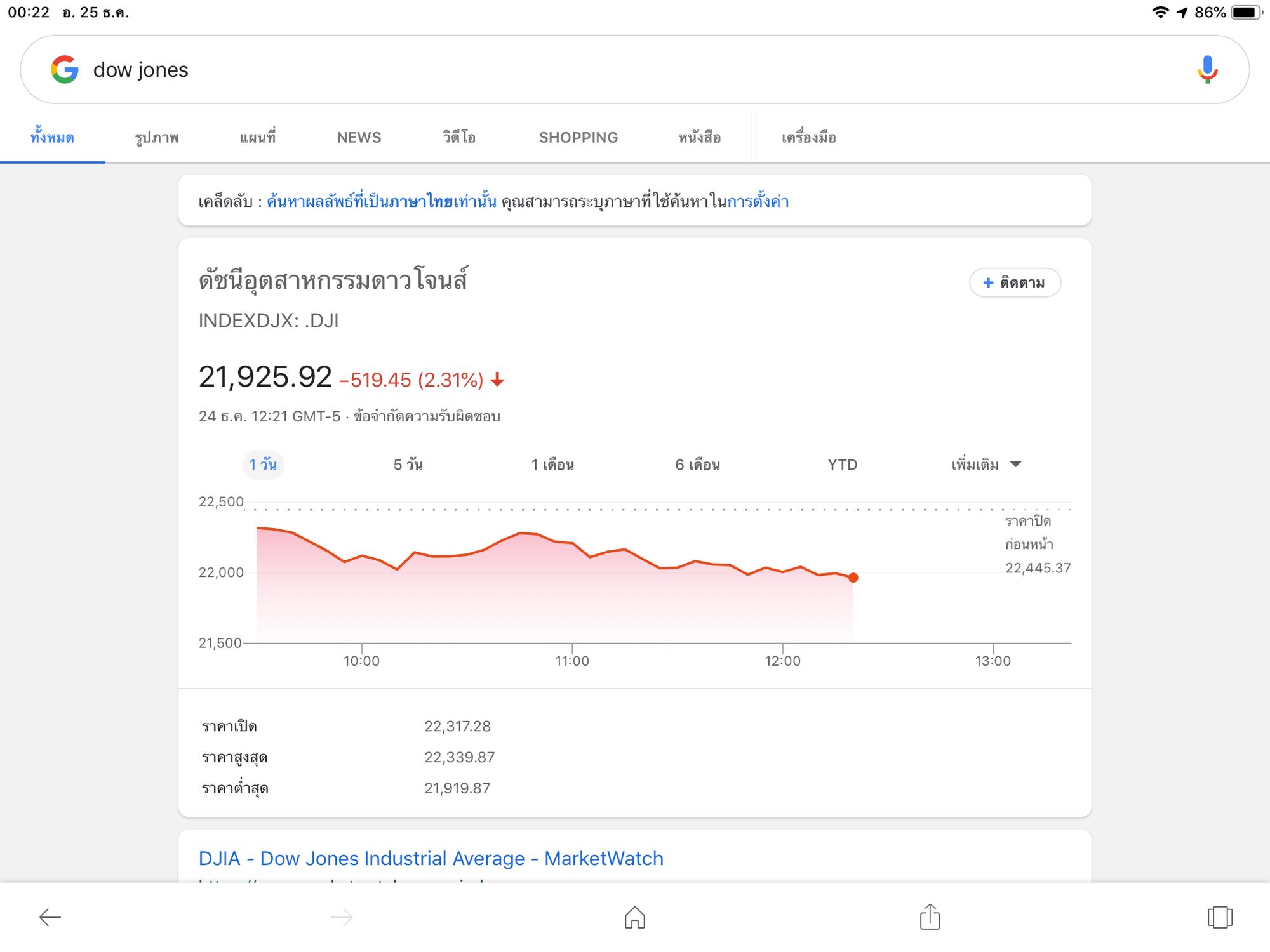The width and height of the screenshot is (1270, 952).
Task: Open the รูปภาพ images tab
Action: 156,138
